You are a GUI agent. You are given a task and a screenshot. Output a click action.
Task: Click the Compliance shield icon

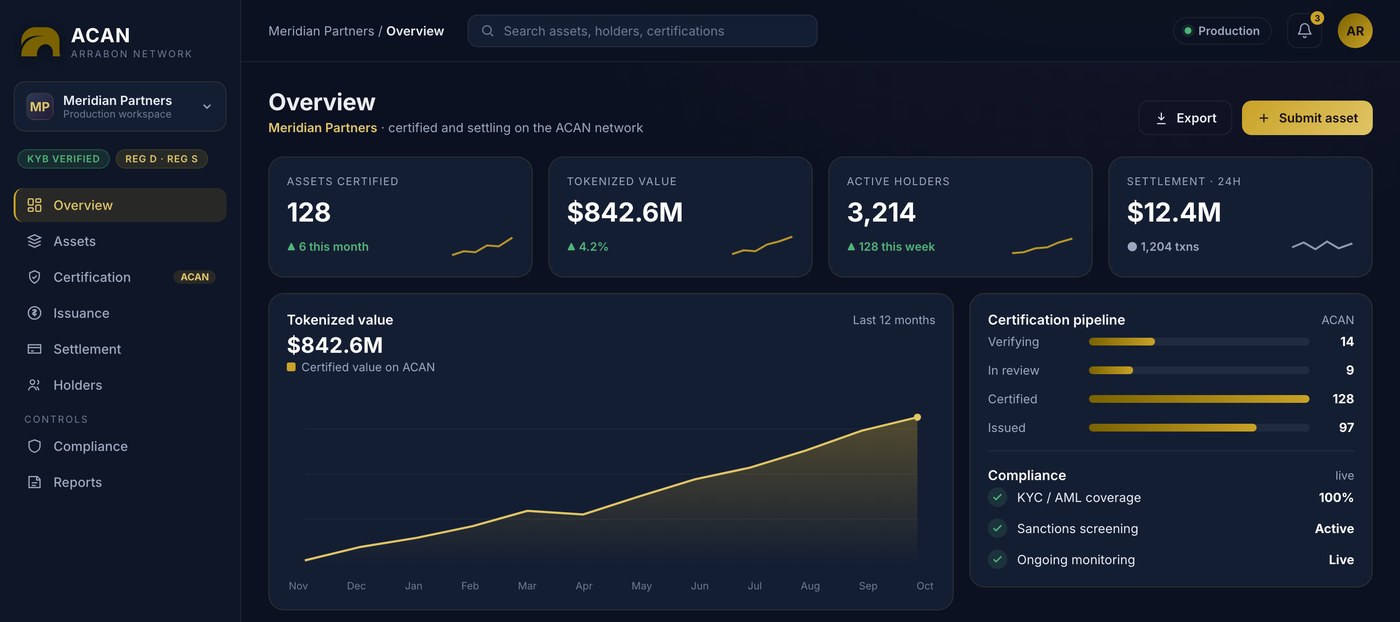35,446
